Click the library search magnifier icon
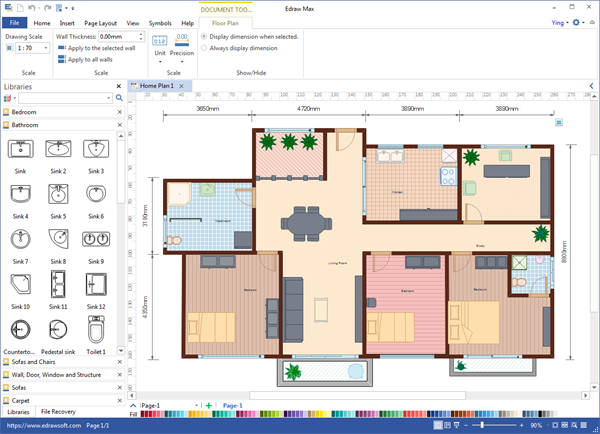The height and width of the screenshot is (434, 600). pyautogui.click(x=120, y=99)
